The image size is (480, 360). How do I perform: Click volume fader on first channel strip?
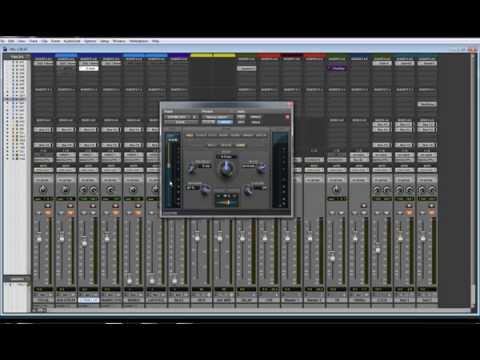coord(39,239)
